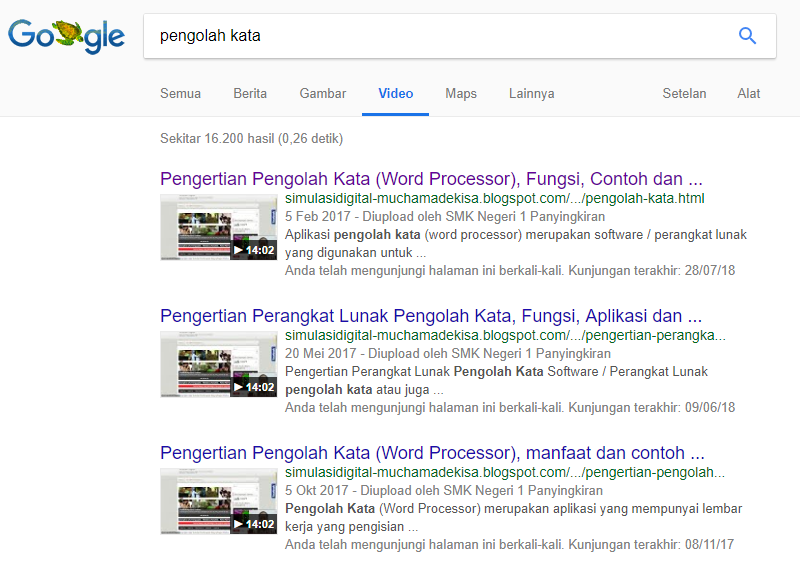Image resolution: width=800 pixels, height=568 pixels.
Task: Click the pengertian-pengolah... green URL
Action: (x=505, y=473)
